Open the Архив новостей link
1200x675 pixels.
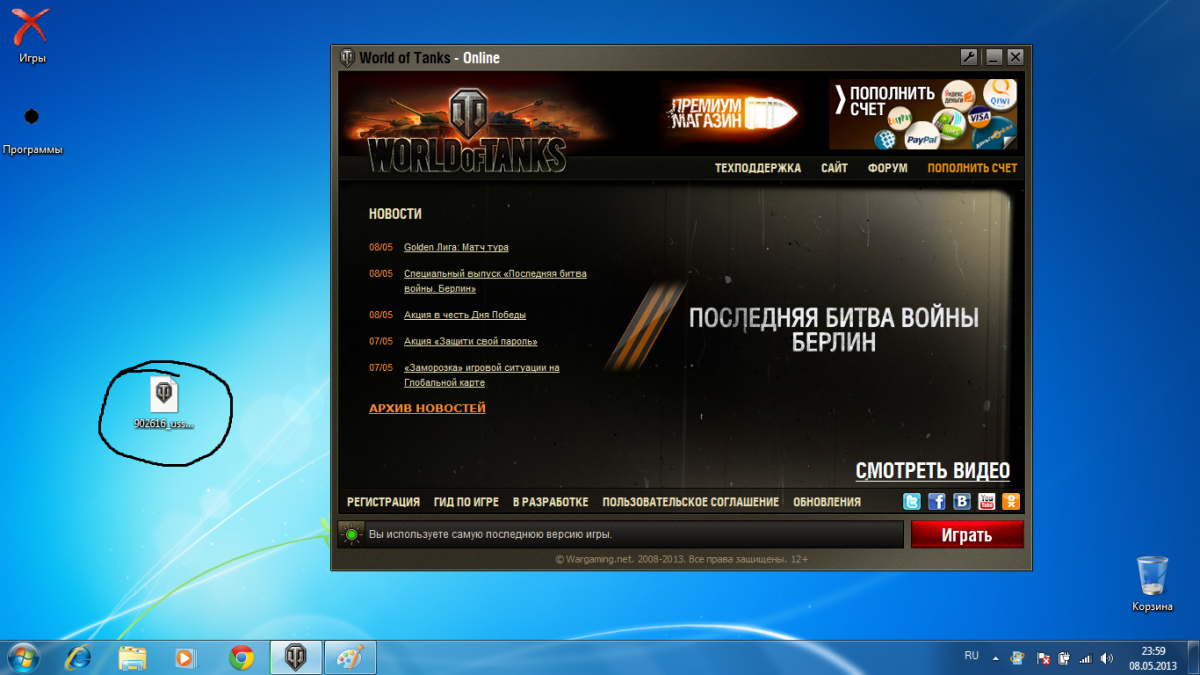click(x=427, y=408)
